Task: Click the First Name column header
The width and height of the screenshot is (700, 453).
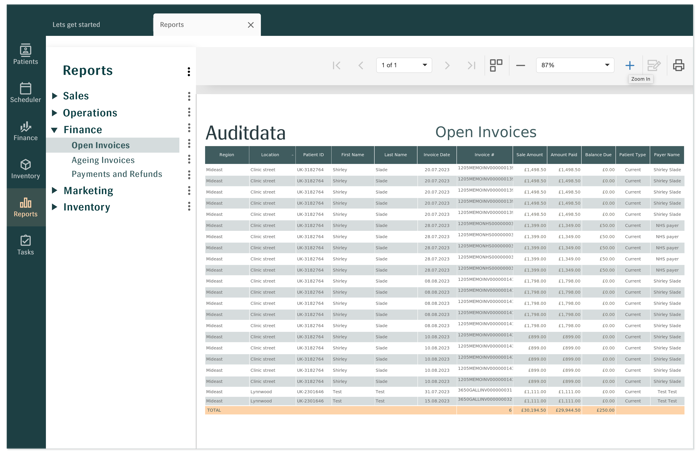Action: tap(353, 155)
